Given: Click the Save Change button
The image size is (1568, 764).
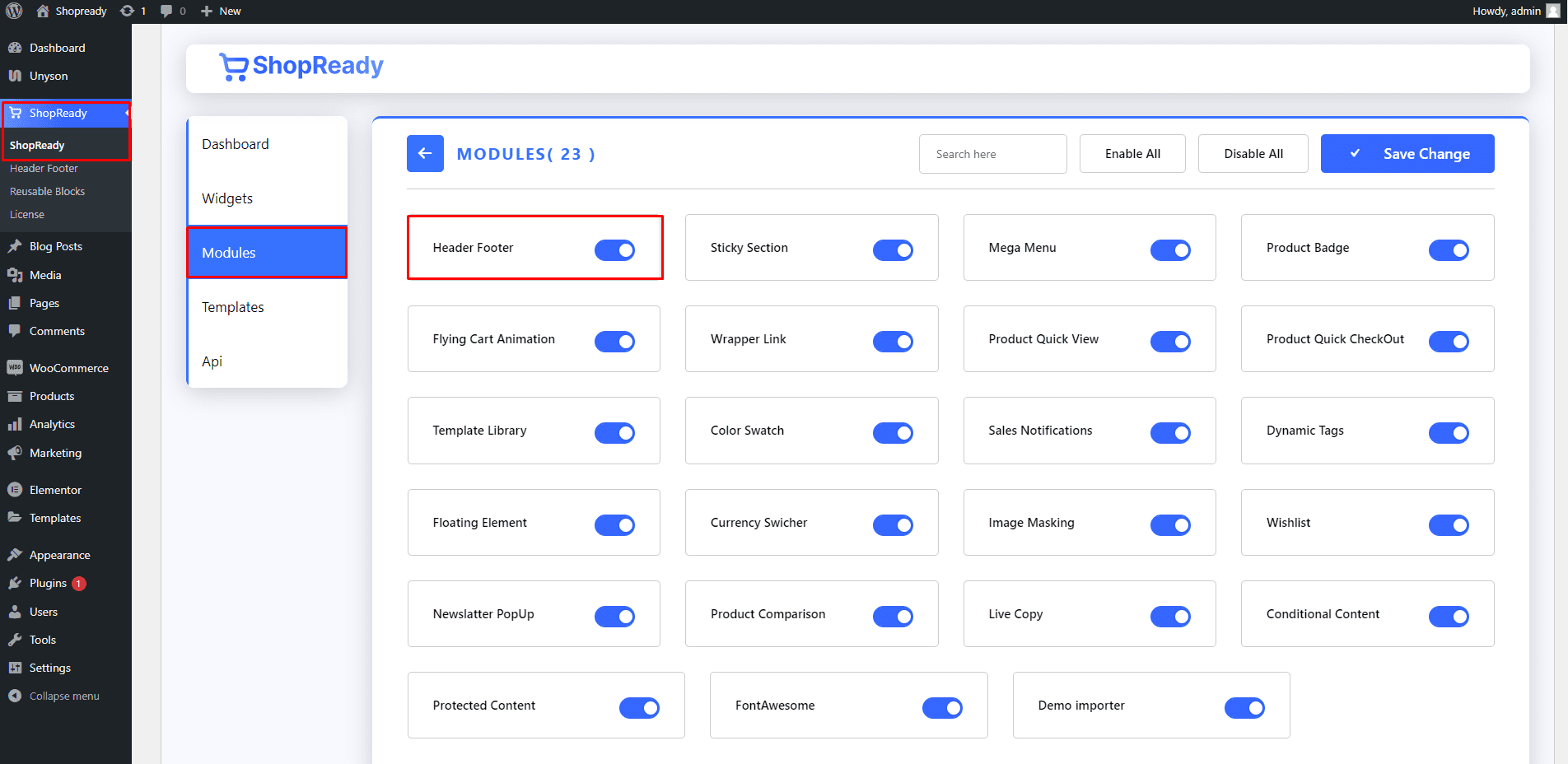Looking at the screenshot, I should 1407,154.
